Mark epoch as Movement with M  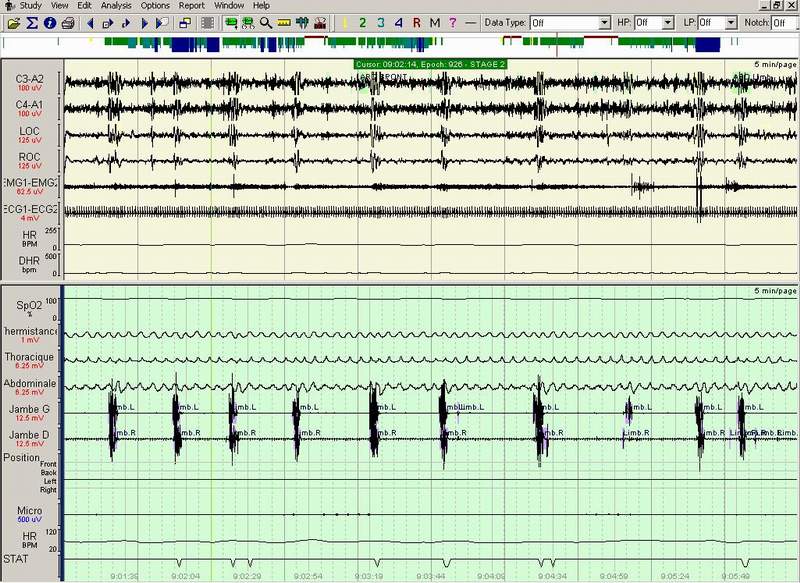click(x=435, y=23)
